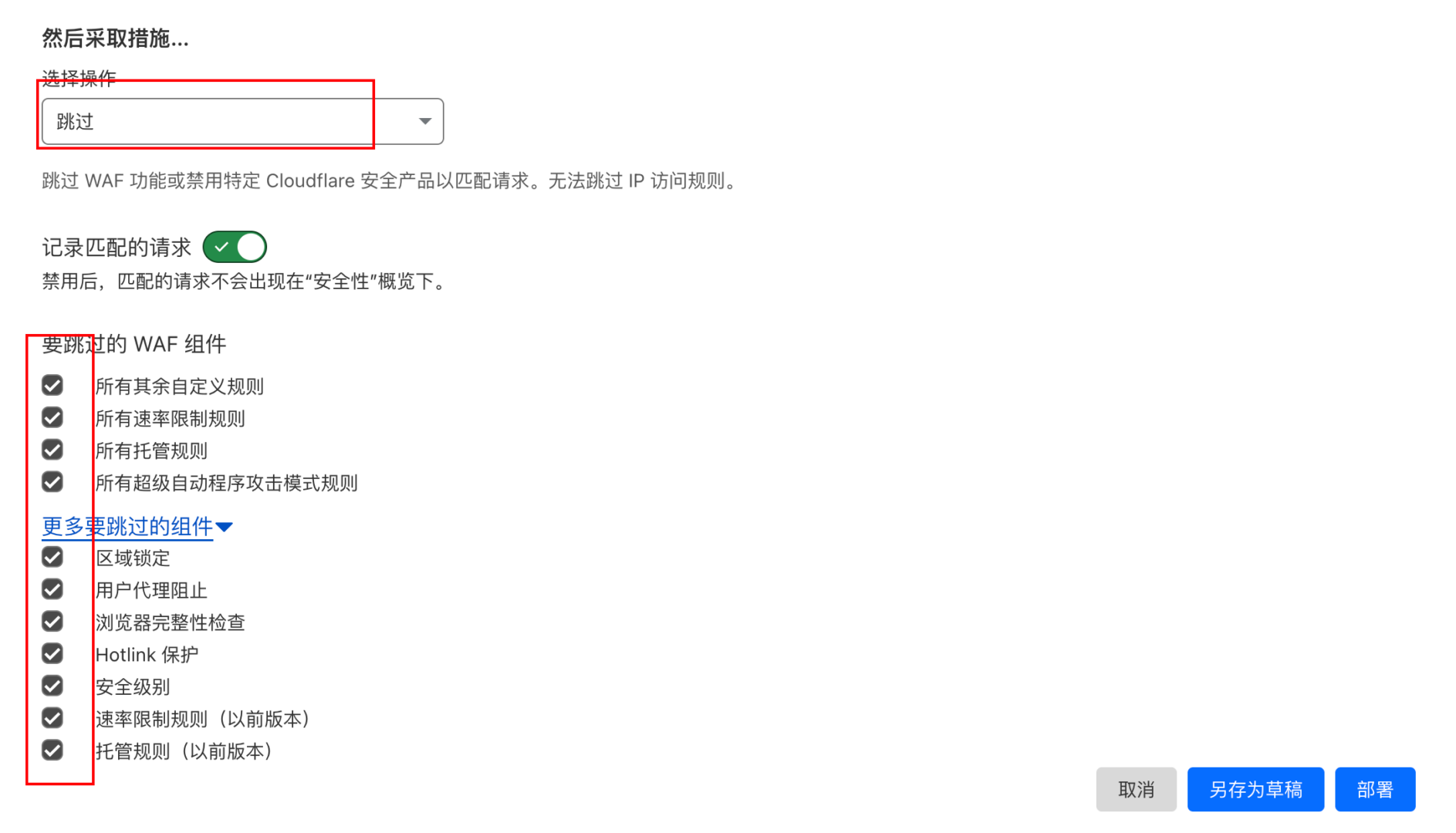Toggle off 记录匹配的请求 switch
Image resolution: width=1456 pixels, height=833 pixels.
(x=235, y=247)
